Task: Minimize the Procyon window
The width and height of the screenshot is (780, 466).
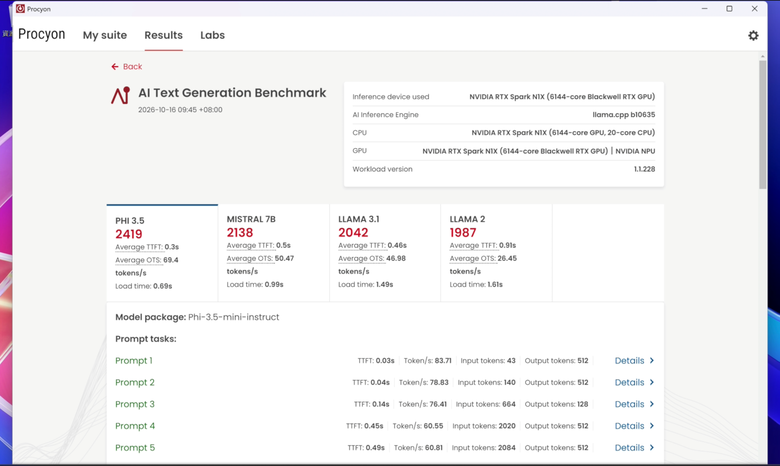Action: click(704, 8)
